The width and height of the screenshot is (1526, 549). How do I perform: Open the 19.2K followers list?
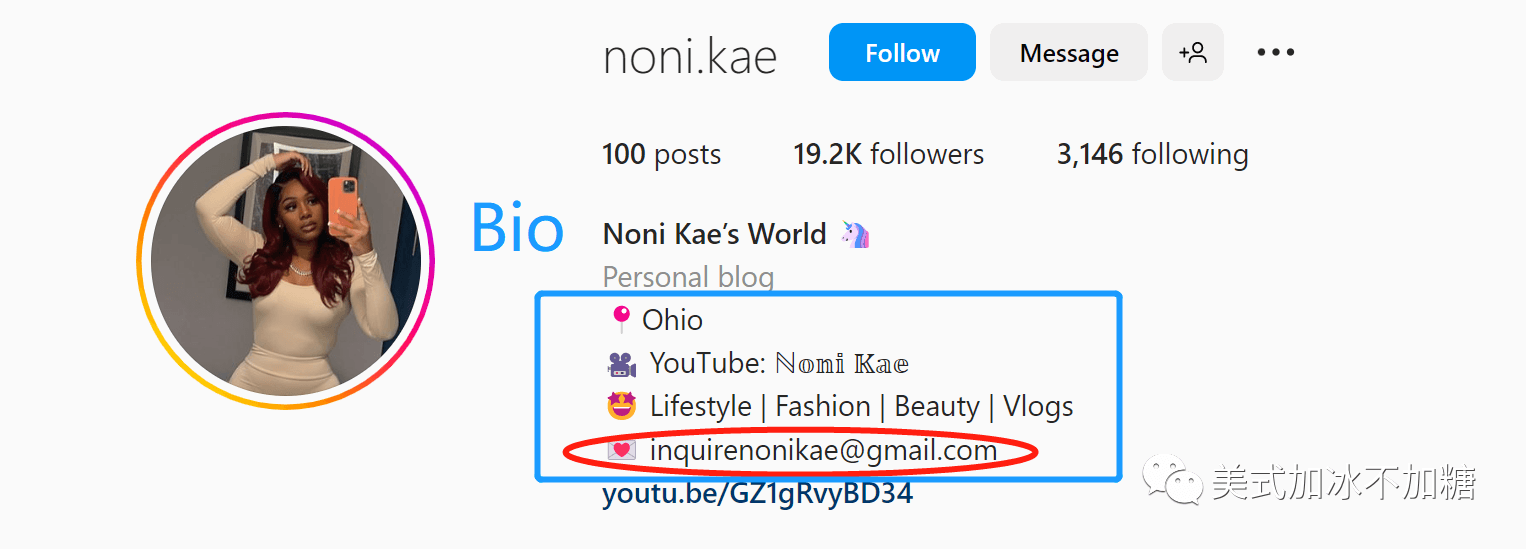888,155
